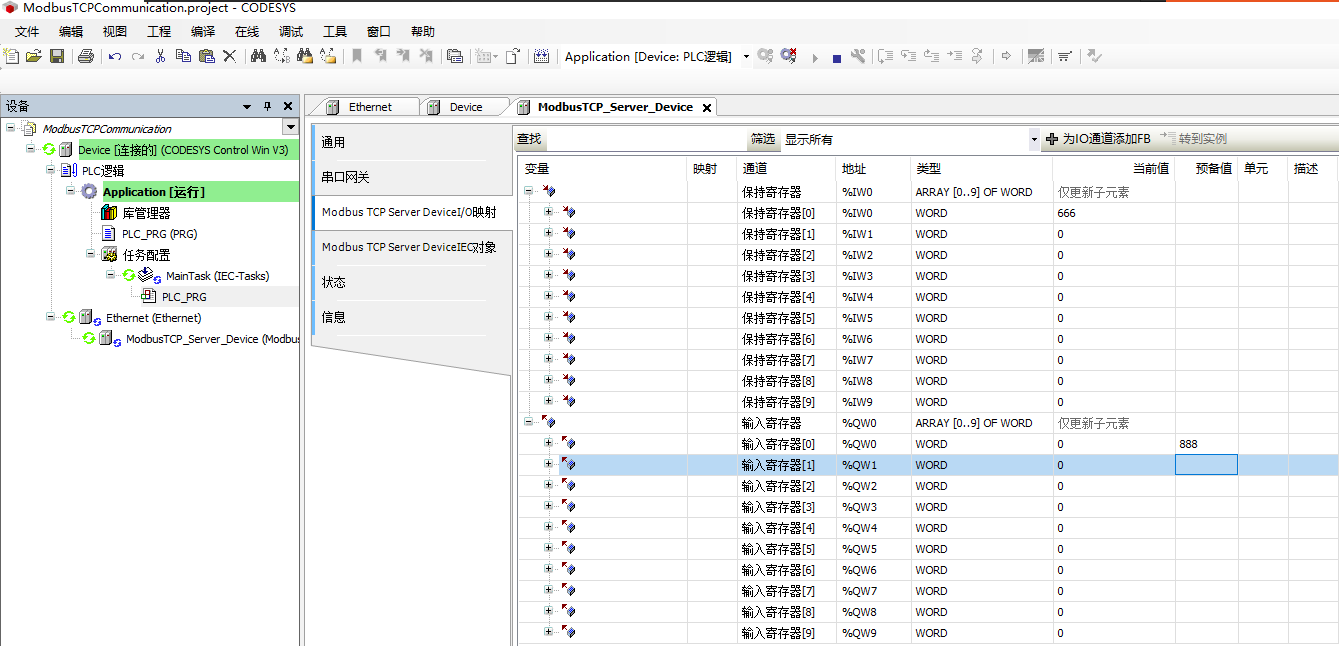Click the Toggle bookmark icon
Viewport: 1339px width, 646px height.
[x=357, y=56]
